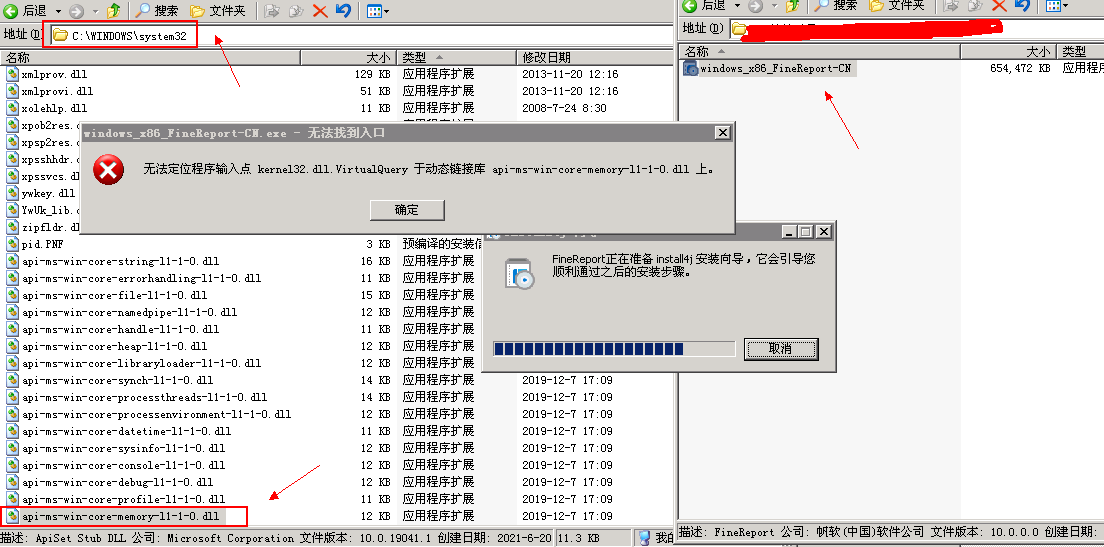Sort by 修改日期 column in system32 window
1104x547 pixels.
595,58
